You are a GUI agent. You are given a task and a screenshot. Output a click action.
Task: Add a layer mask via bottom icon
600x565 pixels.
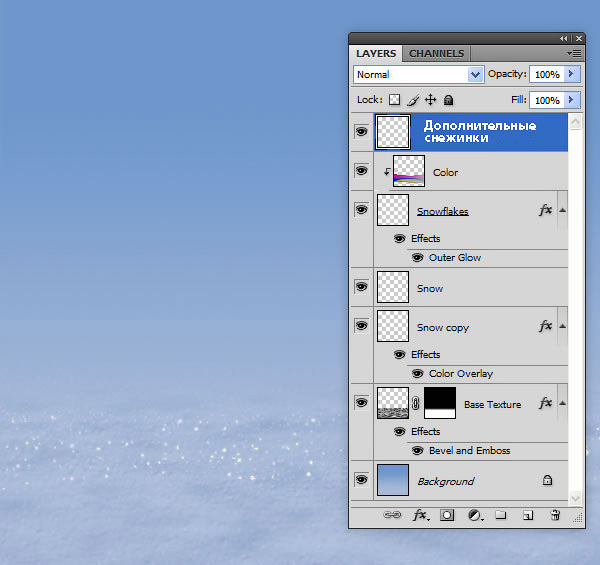[x=447, y=515]
